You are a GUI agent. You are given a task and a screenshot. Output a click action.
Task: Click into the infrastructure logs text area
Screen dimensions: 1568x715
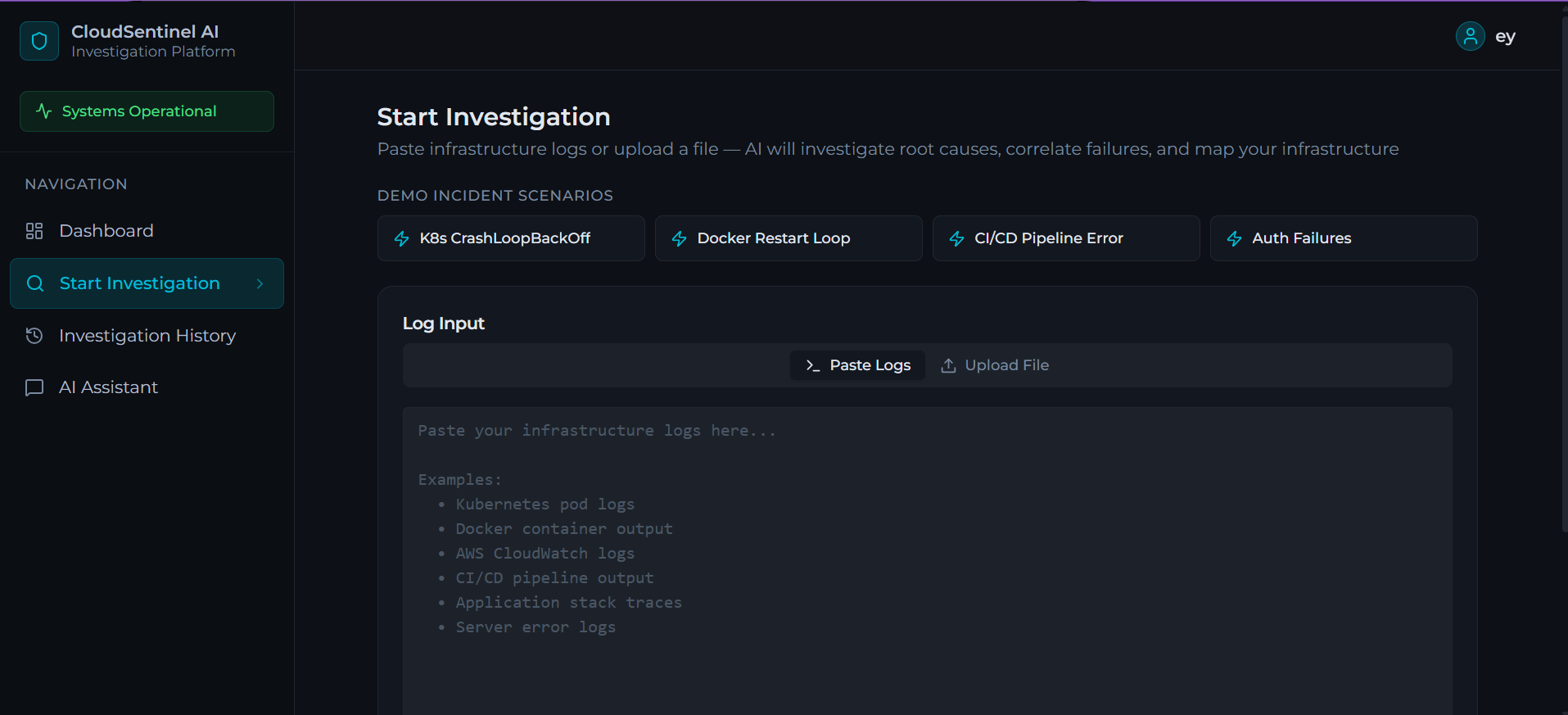[x=927, y=561]
